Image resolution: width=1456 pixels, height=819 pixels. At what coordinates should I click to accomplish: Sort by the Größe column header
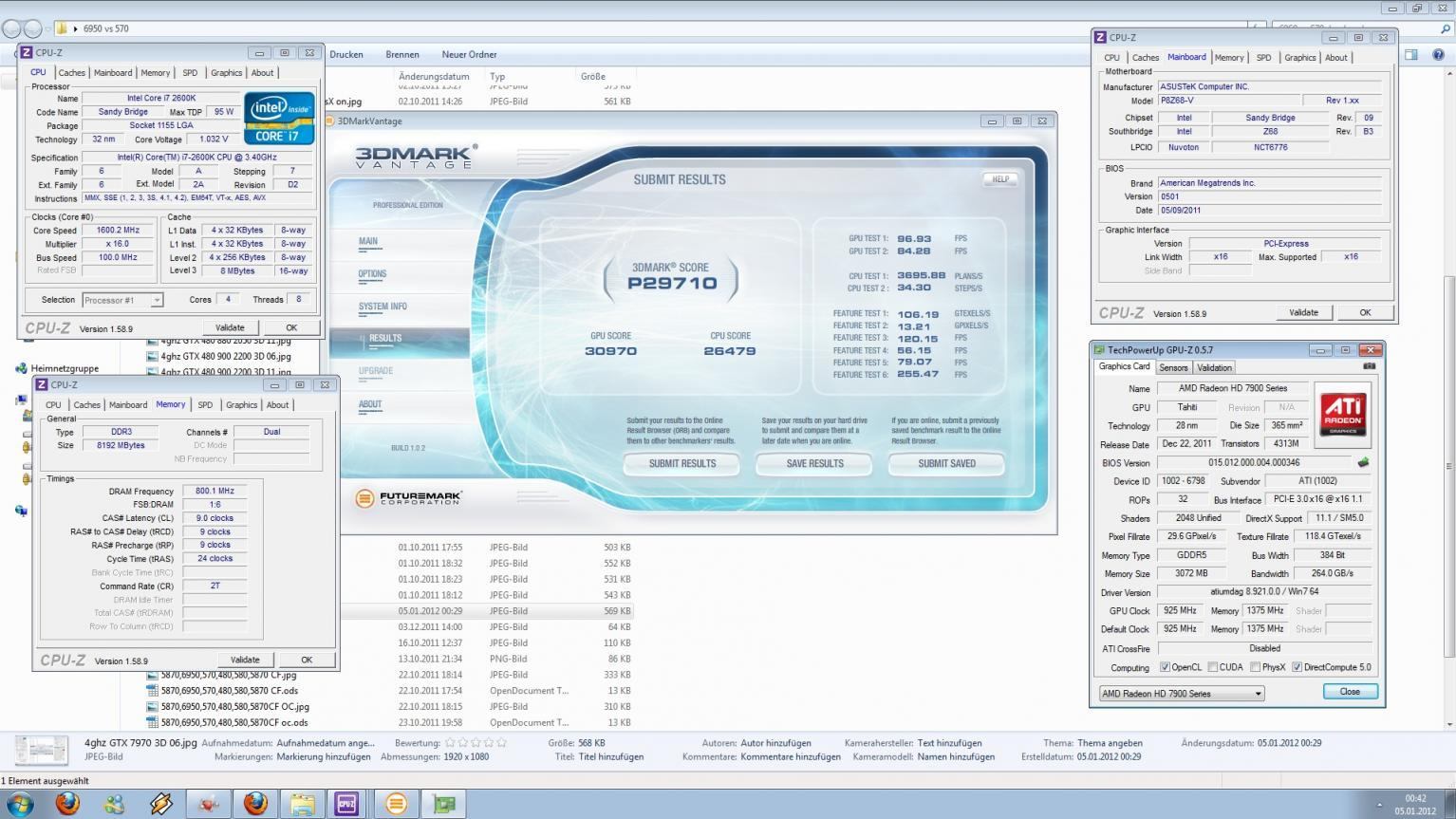(592, 76)
